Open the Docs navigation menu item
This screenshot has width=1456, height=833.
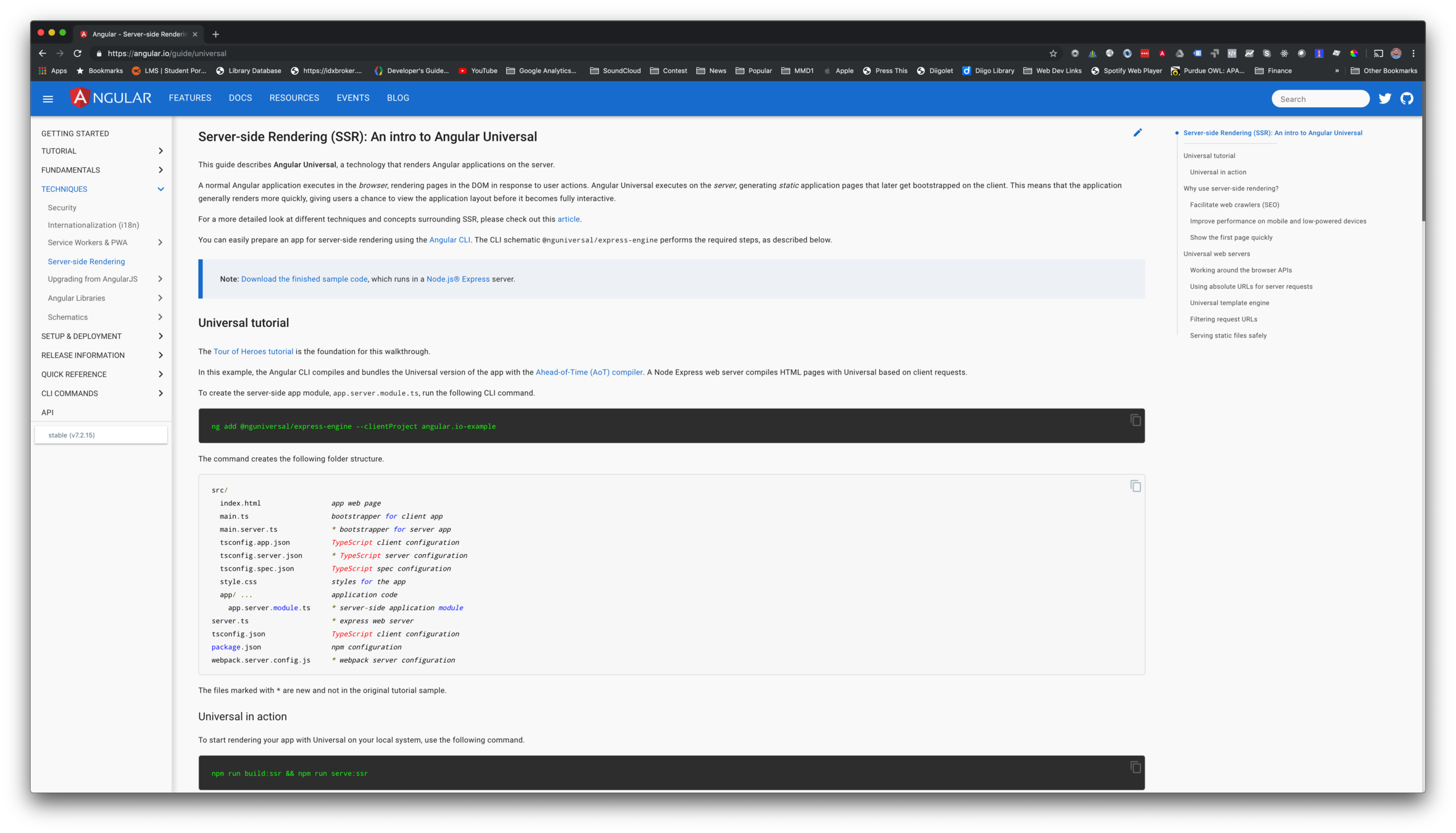(240, 98)
